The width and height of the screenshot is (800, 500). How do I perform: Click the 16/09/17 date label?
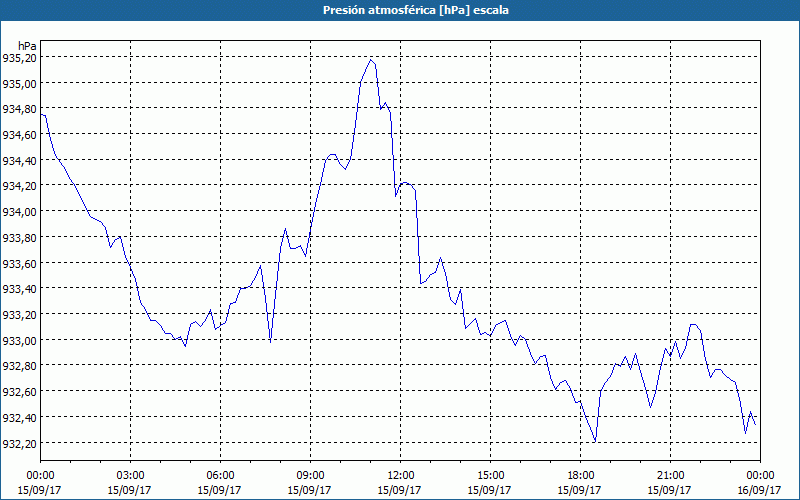pyautogui.click(x=760, y=490)
